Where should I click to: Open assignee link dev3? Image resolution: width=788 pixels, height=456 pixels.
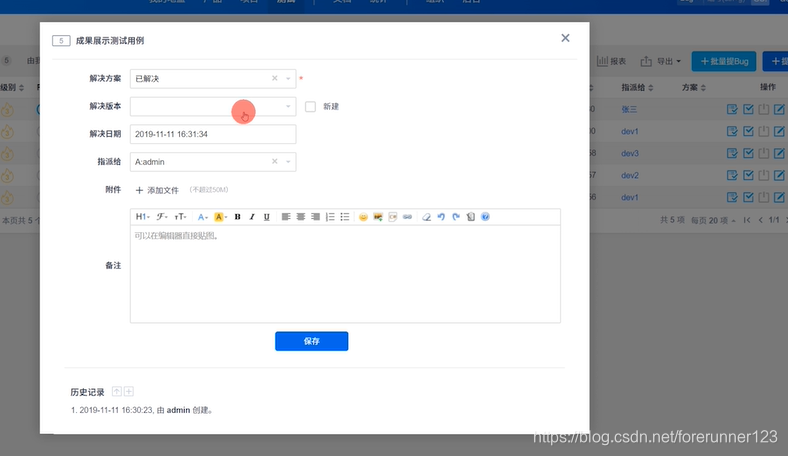coord(630,153)
